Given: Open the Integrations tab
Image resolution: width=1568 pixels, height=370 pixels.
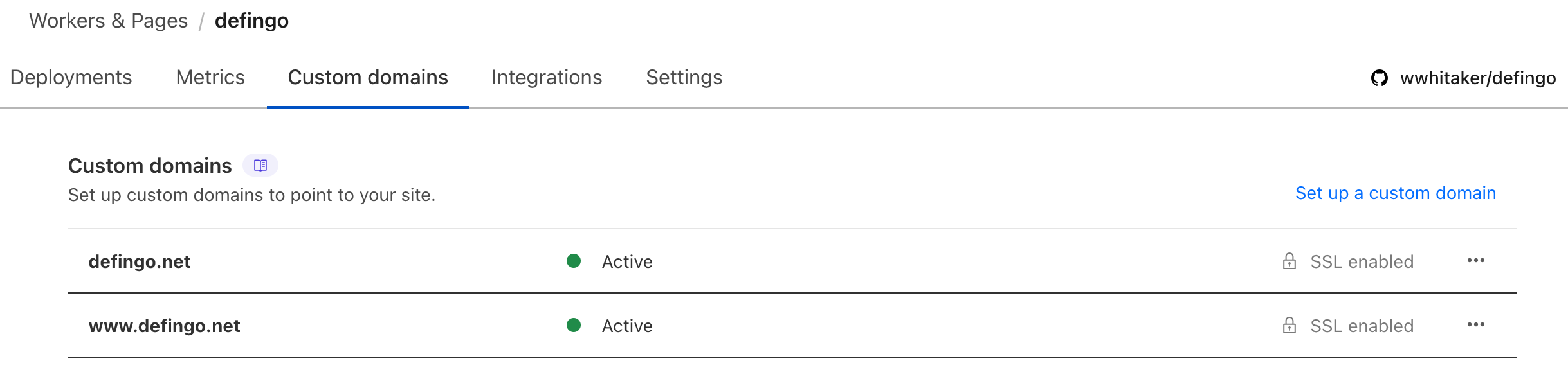Looking at the screenshot, I should (547, 78).
